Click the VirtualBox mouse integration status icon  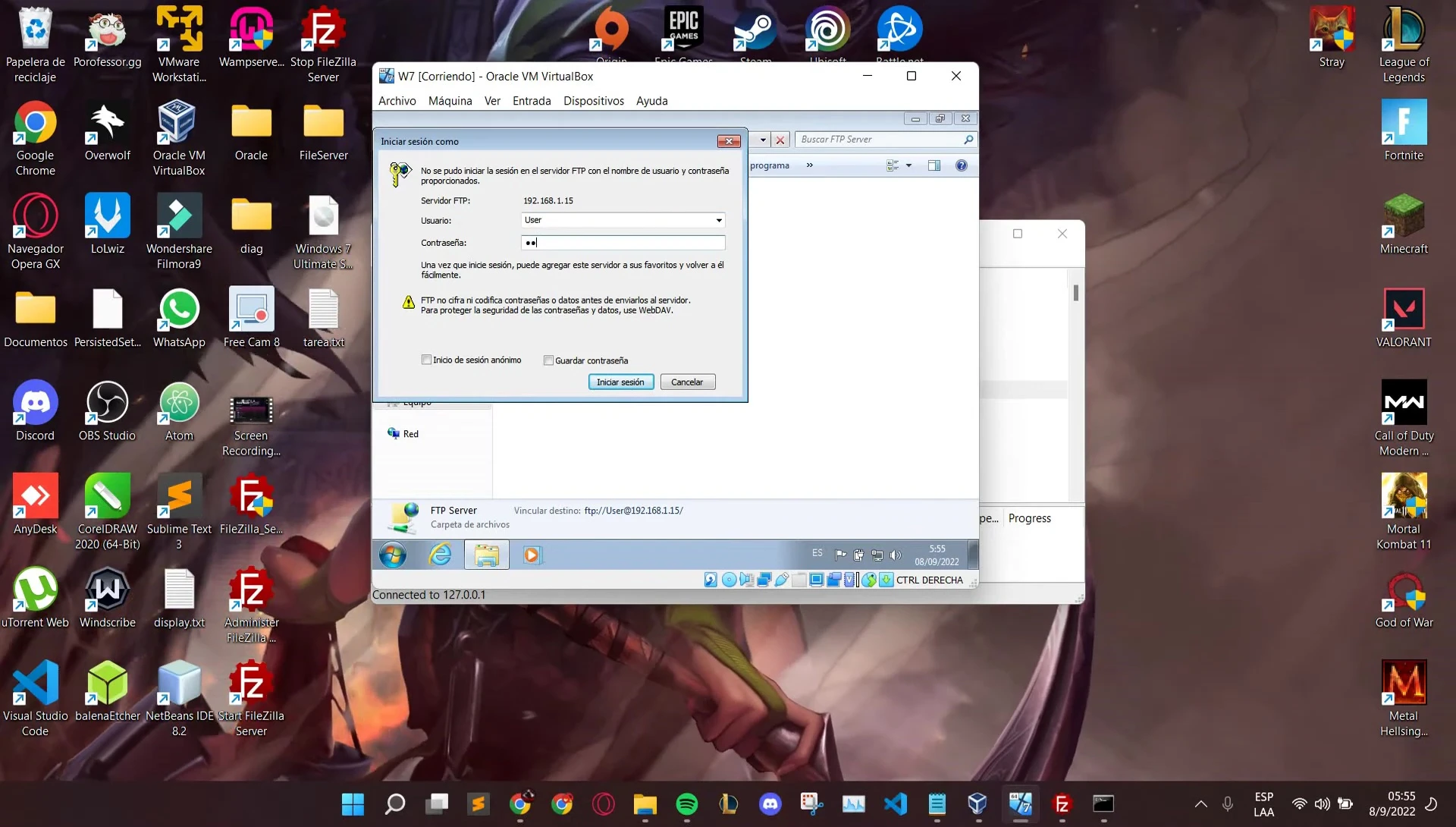[x=868, y=580]
